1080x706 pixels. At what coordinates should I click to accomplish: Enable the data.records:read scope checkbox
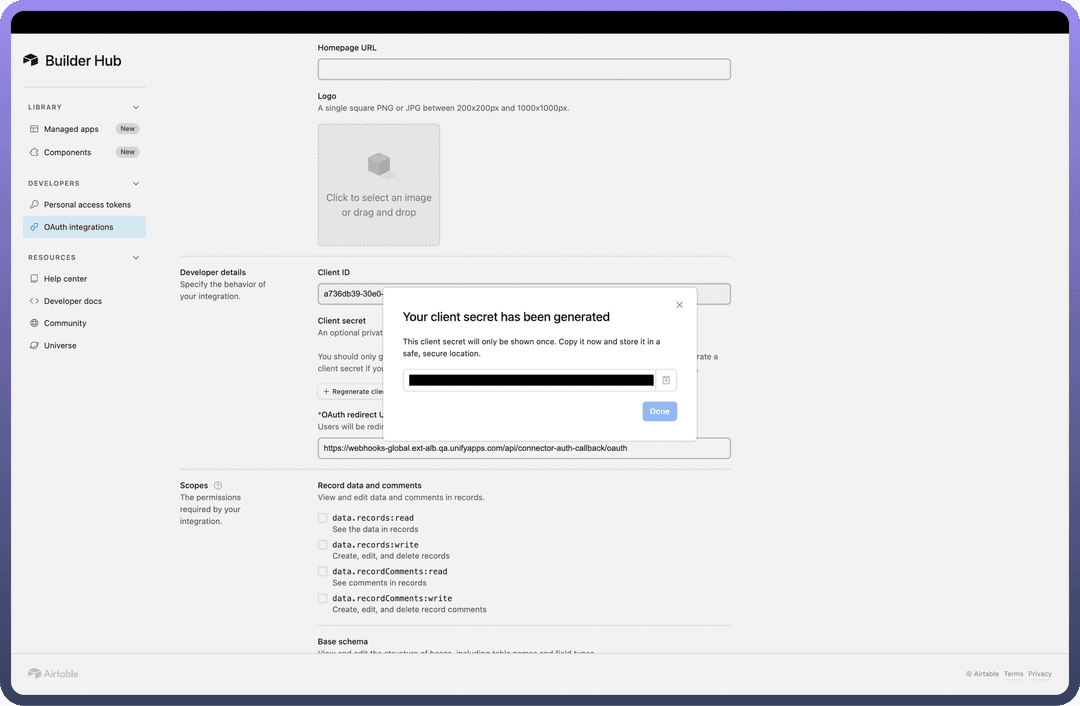click(x=323, y=518)
